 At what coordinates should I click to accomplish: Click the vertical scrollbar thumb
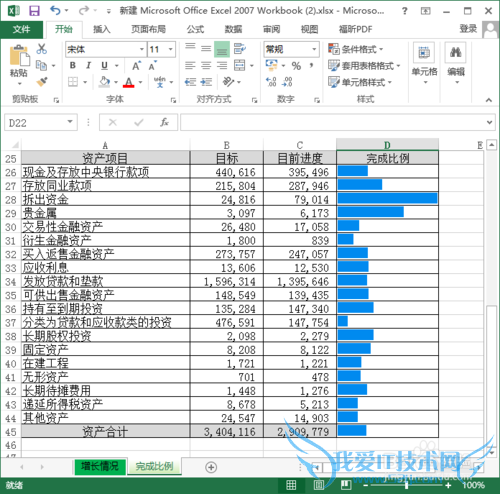(491, 375)
